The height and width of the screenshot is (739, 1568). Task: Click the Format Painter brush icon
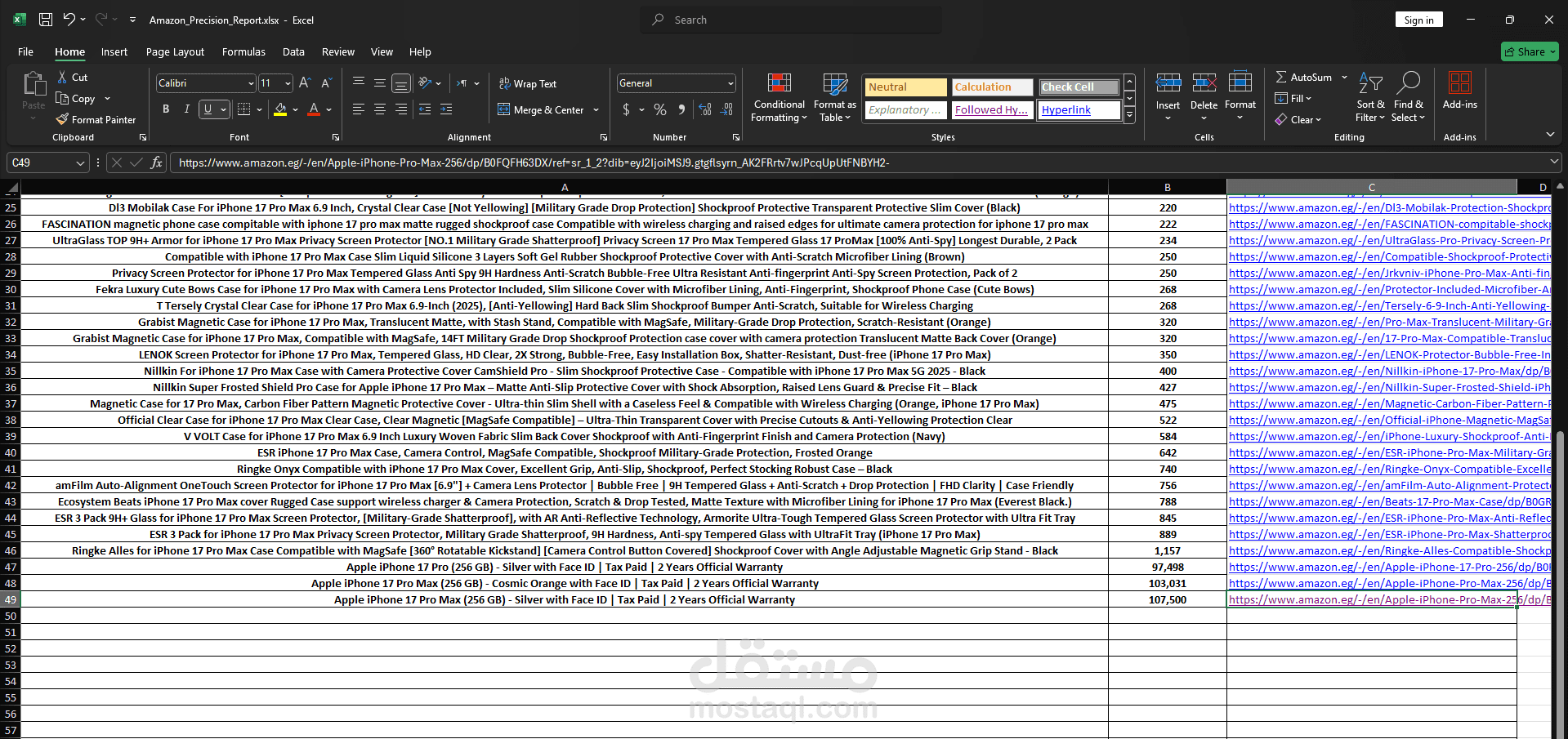pyautogui.click(x=62, y=119)
